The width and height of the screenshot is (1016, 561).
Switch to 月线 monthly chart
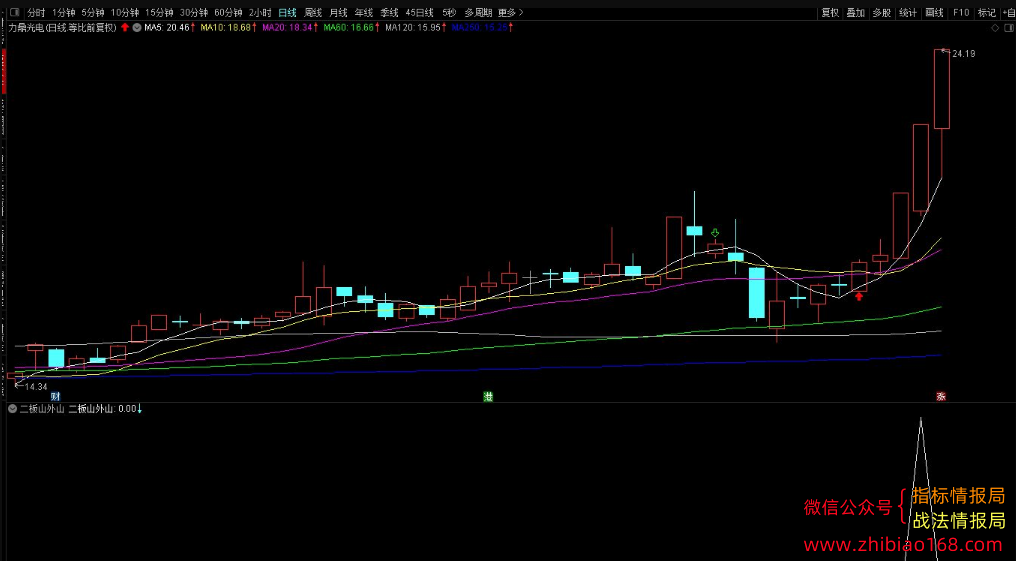338,12
